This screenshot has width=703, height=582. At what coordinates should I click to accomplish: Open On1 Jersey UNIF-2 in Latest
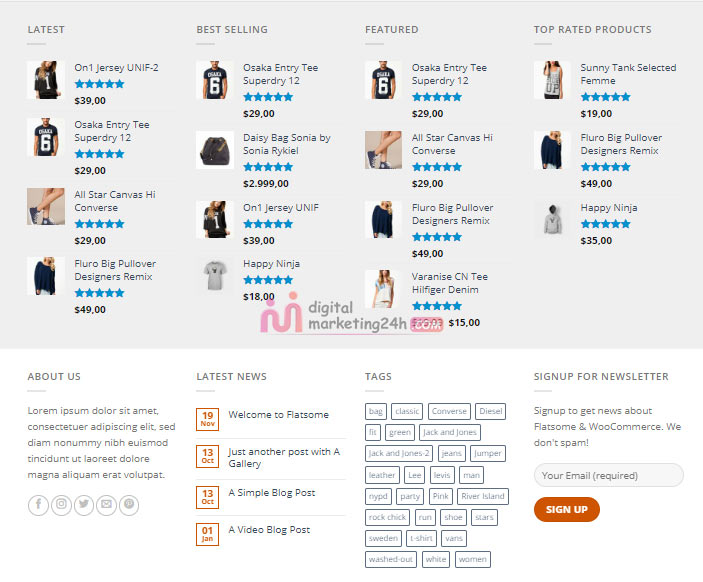point(116,68)
